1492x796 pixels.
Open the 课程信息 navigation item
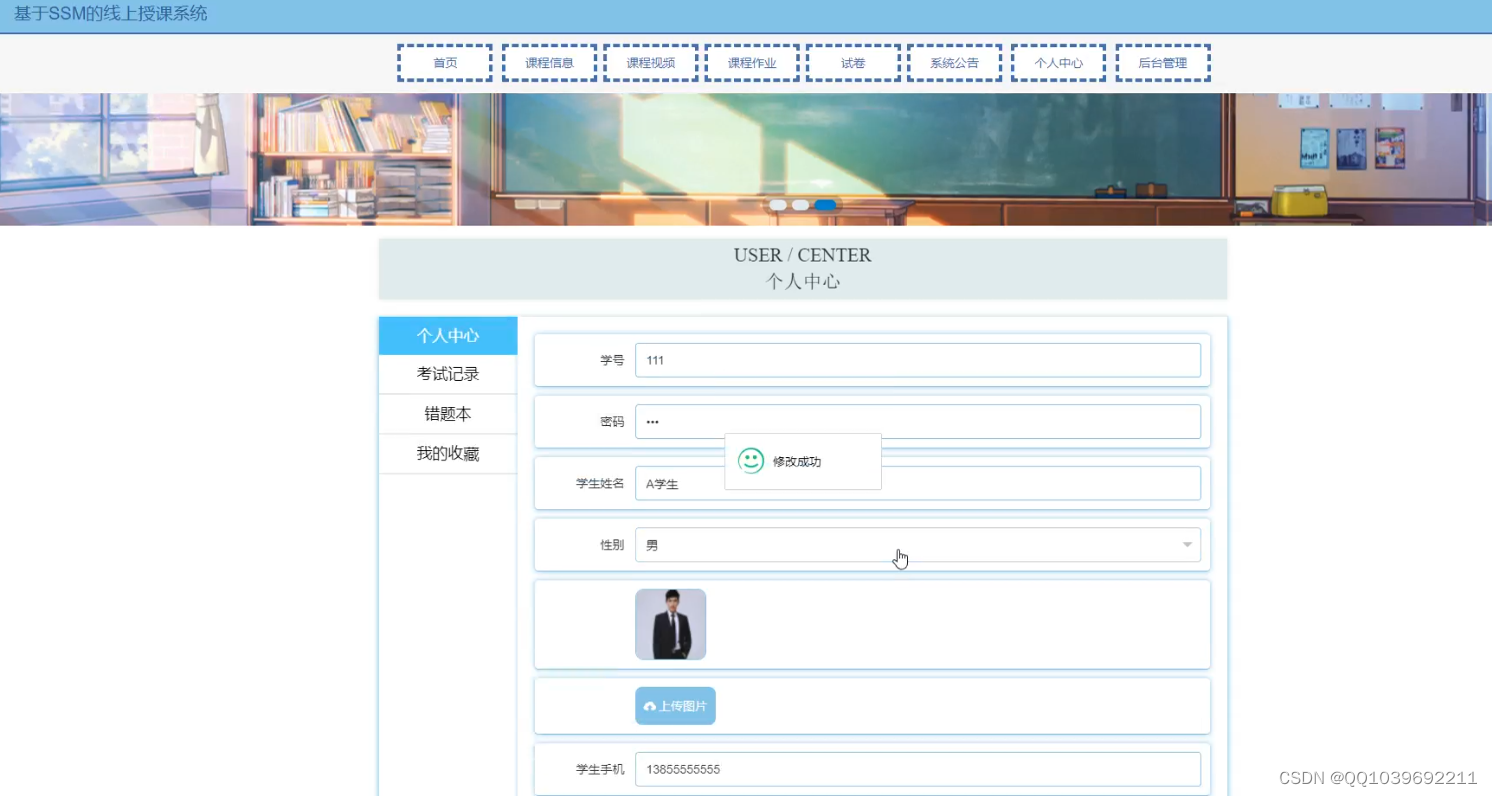[550, 63]
